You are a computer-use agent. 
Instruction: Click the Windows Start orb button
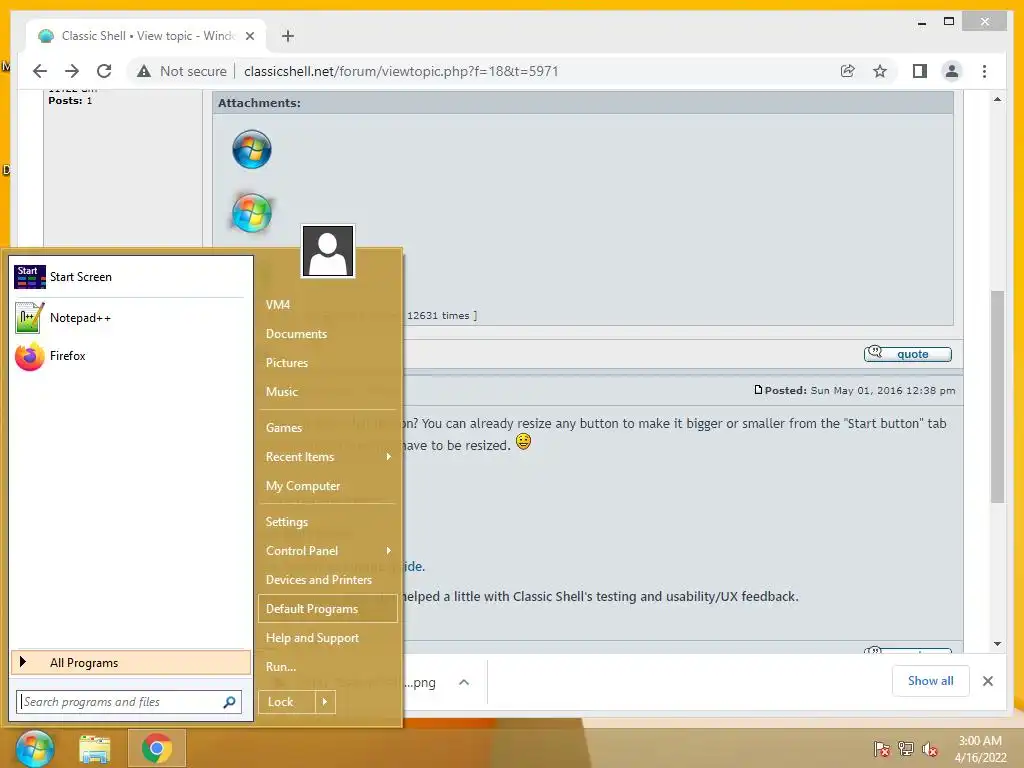35,748
